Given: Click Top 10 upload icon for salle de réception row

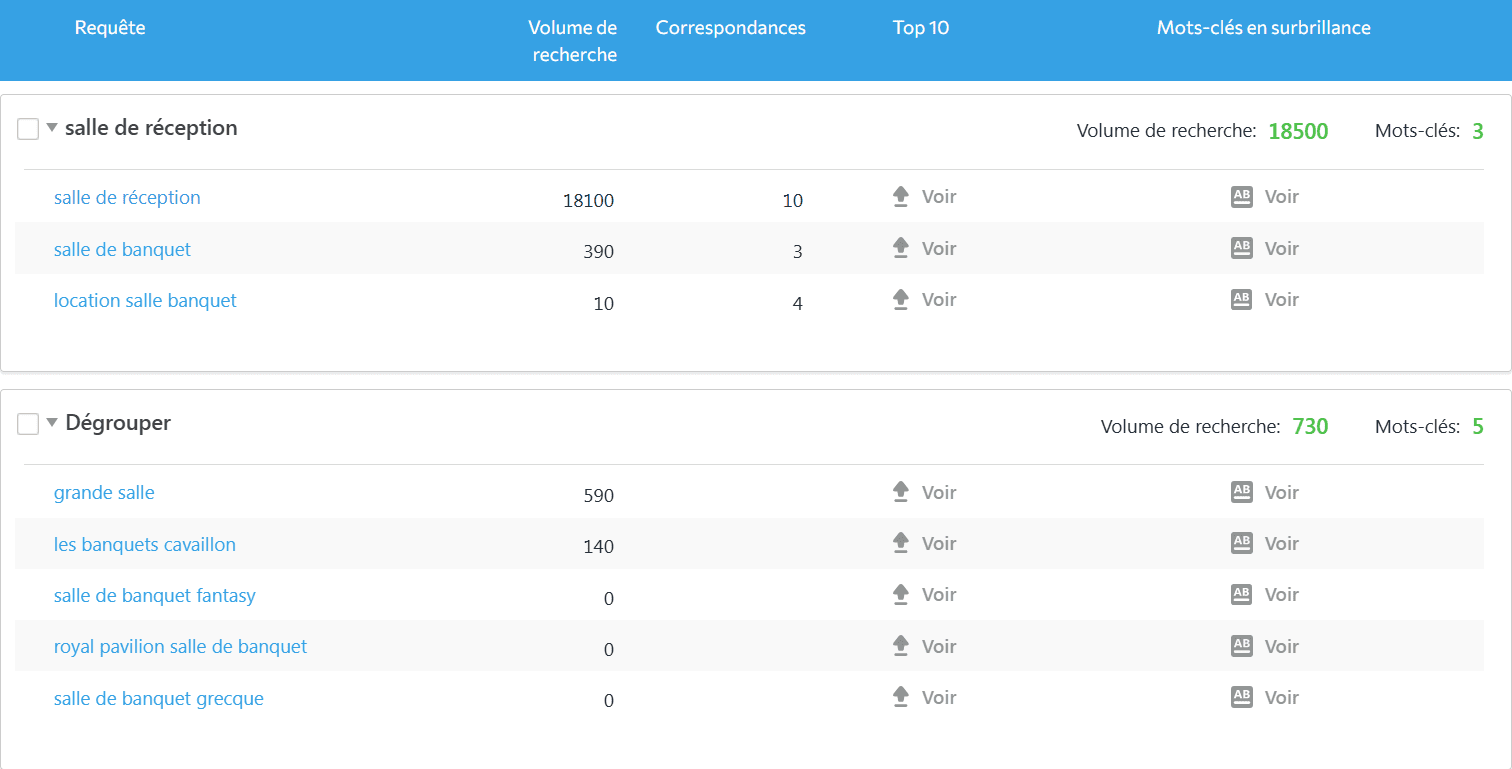Looking at the screenshot, I should point(901,197).
